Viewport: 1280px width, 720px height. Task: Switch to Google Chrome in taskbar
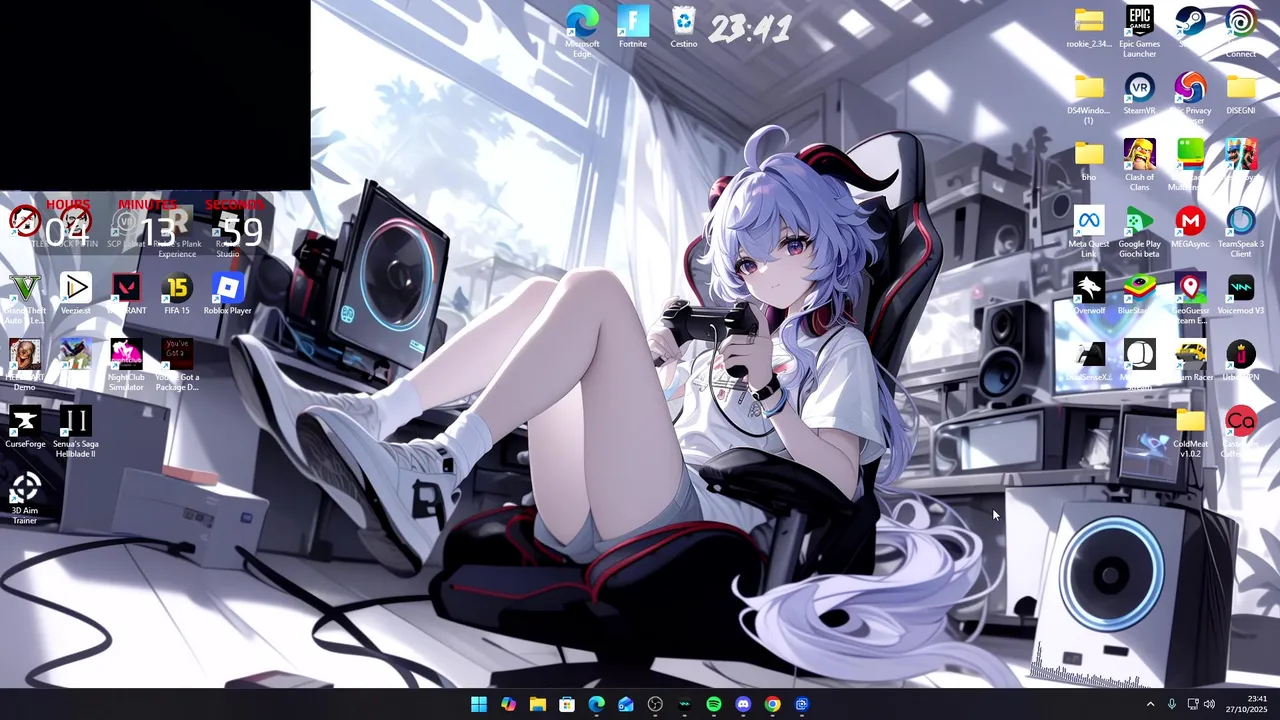pos(772,704)
